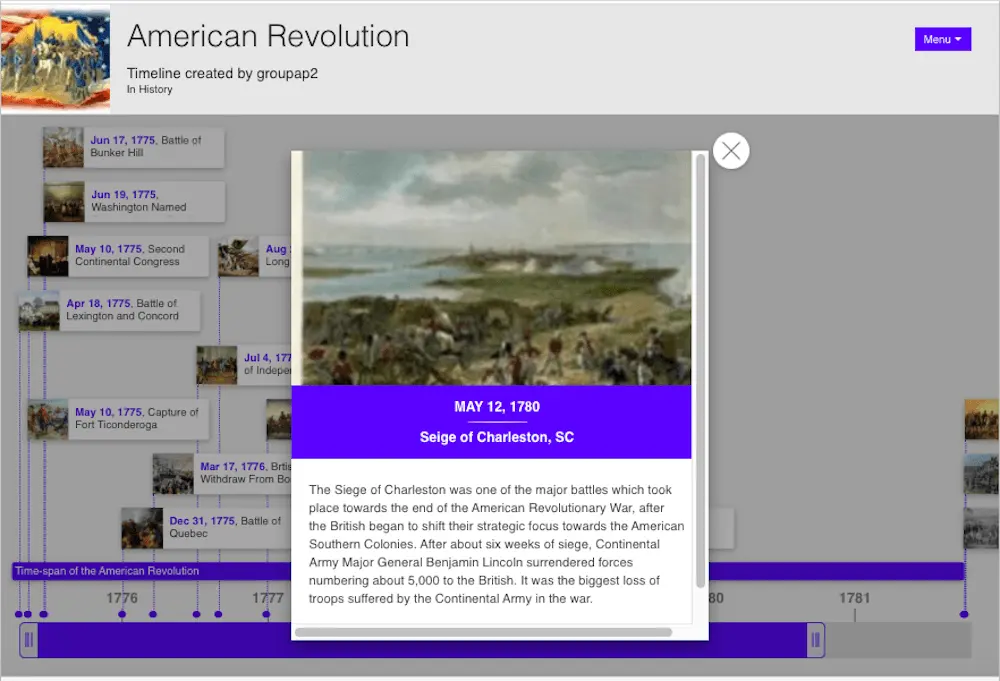Open the Menu dropdown
Image resolution: width=1000 pixels, height=681 pixels.
coord(943,39)
